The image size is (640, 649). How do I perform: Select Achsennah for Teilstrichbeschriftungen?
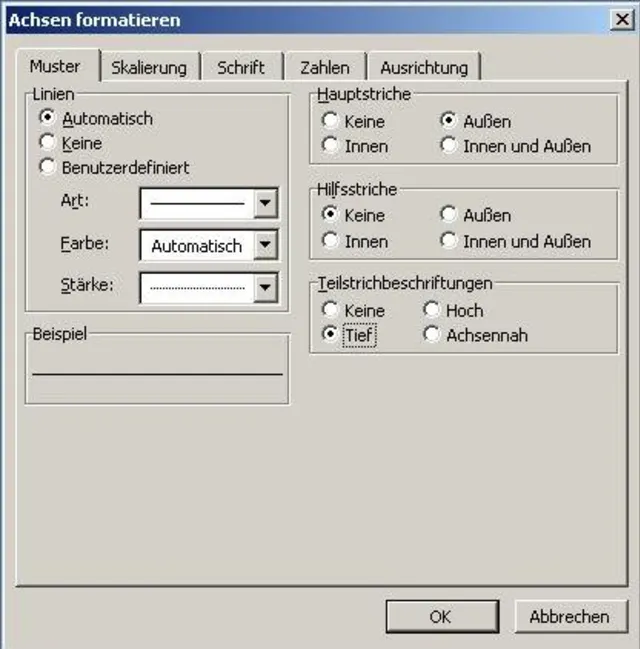[432, 335]
